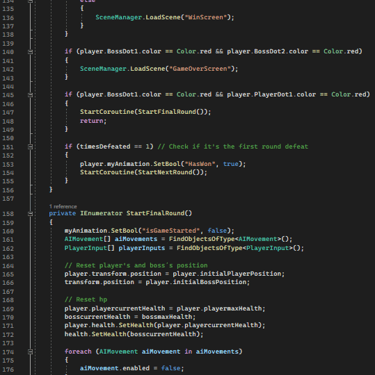Image resolution: width=375 pixels, height=375 pixels.
Task: Click bossmaxHealth on line 170
Action: (x=167, y=317)
